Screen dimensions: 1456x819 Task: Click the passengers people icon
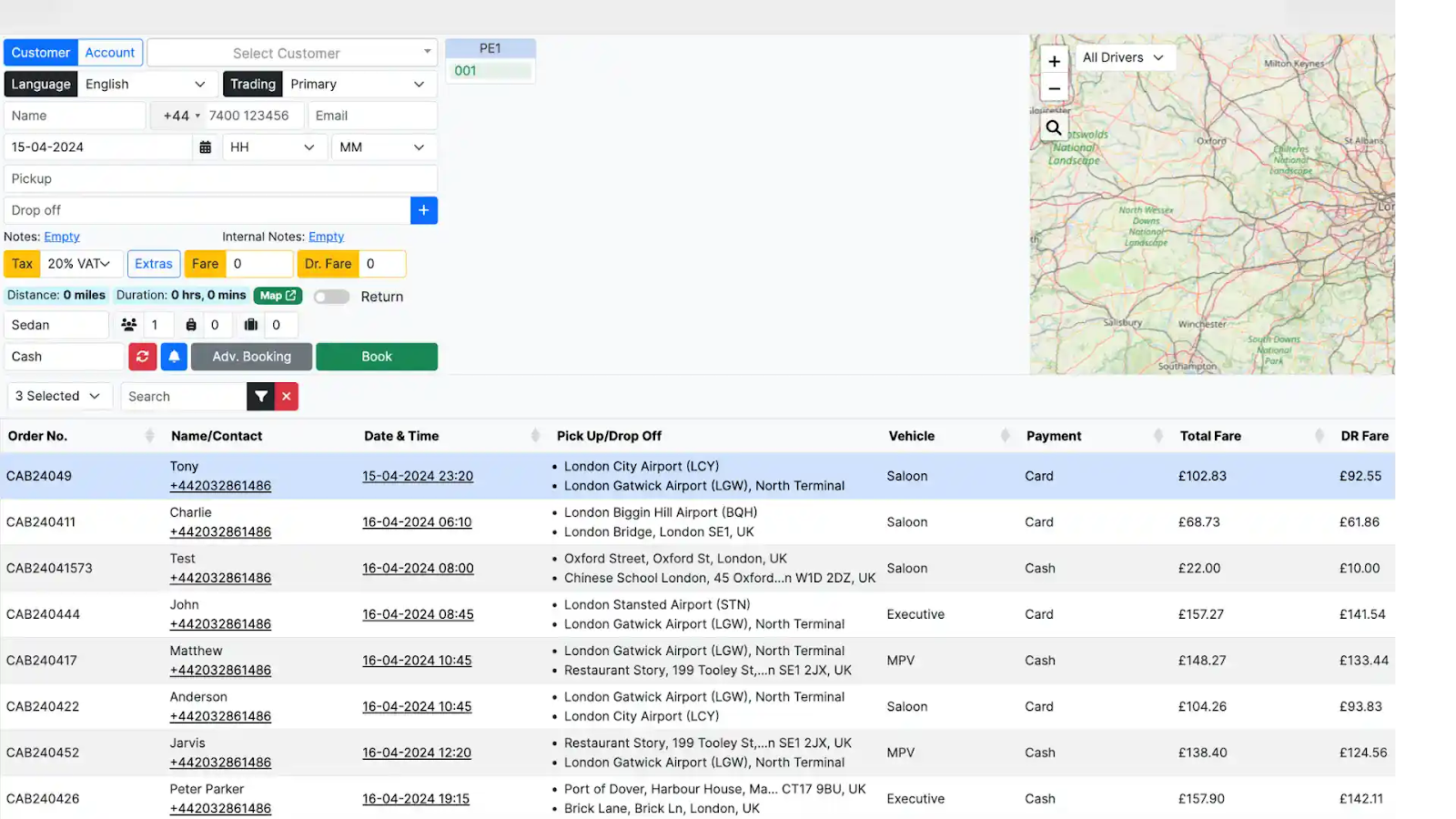[129, 325]
